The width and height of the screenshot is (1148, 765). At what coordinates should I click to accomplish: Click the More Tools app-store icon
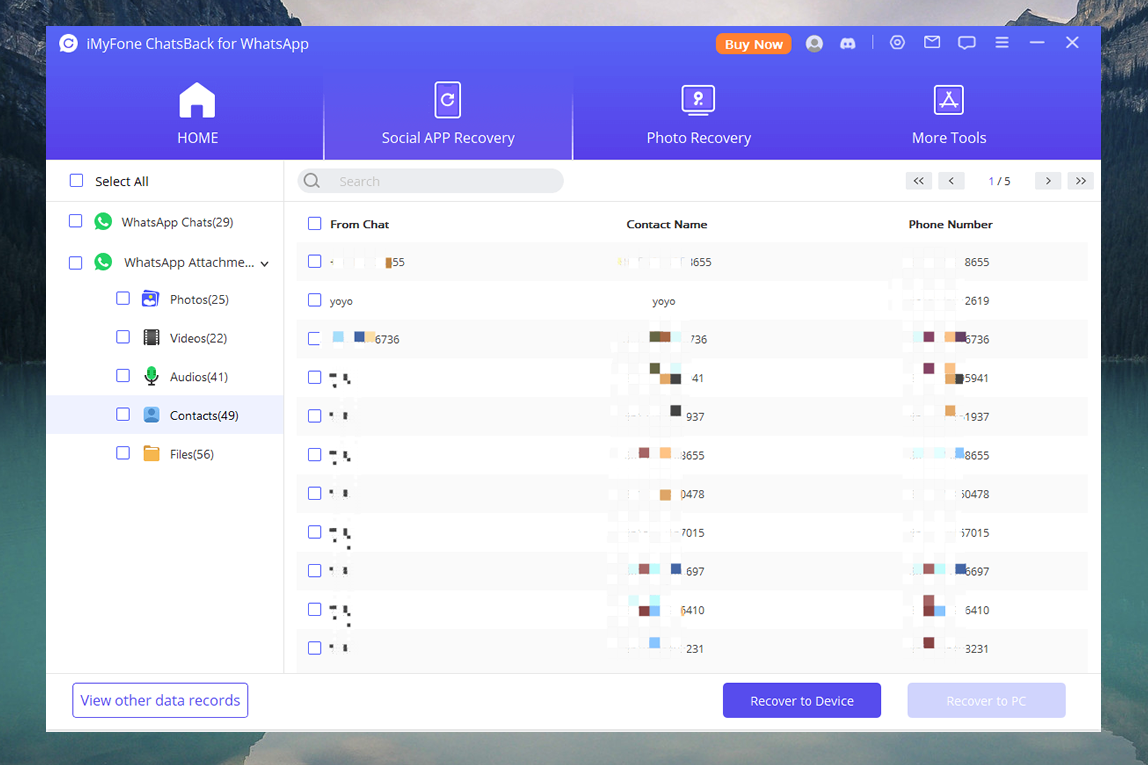tap(949, 100)
